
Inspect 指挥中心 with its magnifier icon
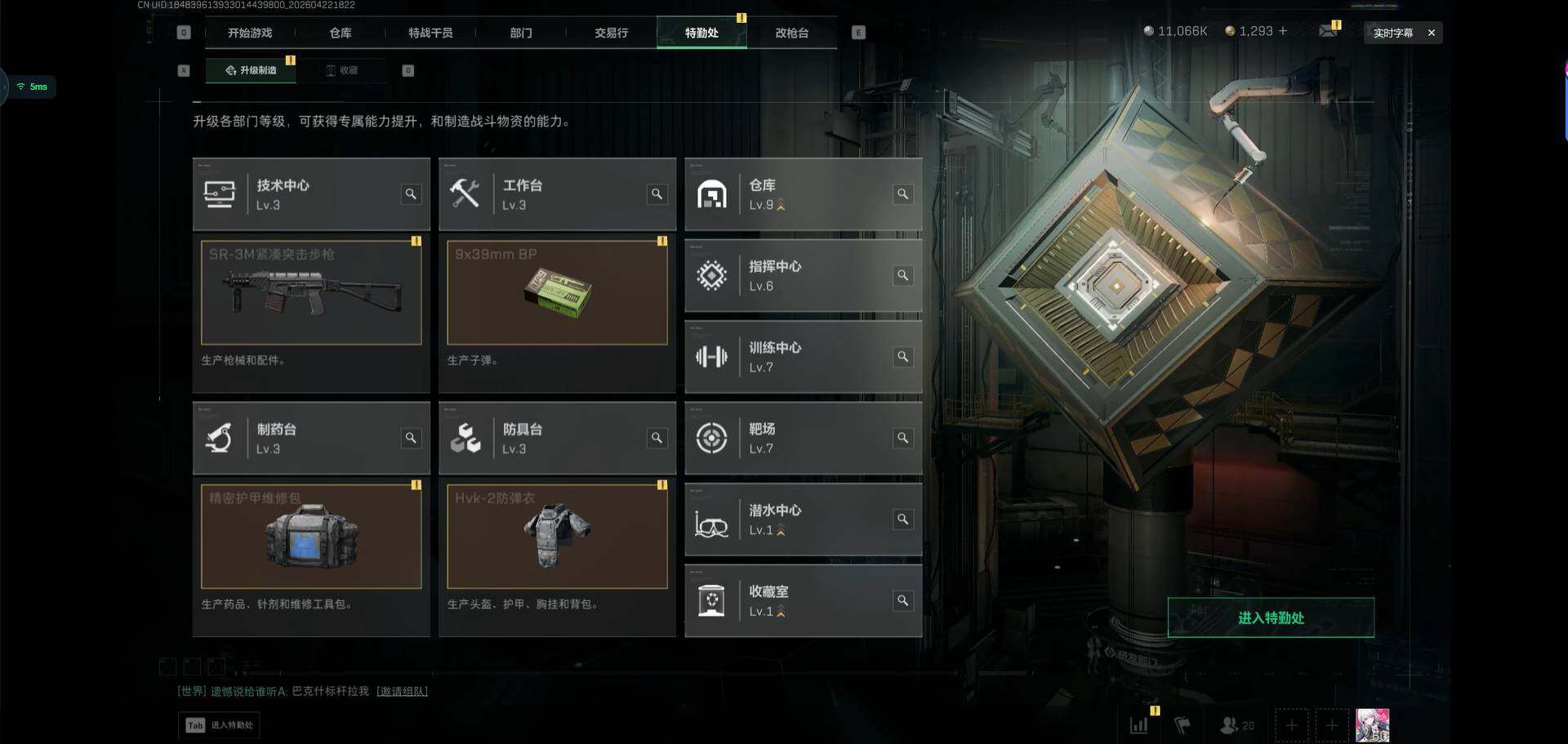click(902, 275)
